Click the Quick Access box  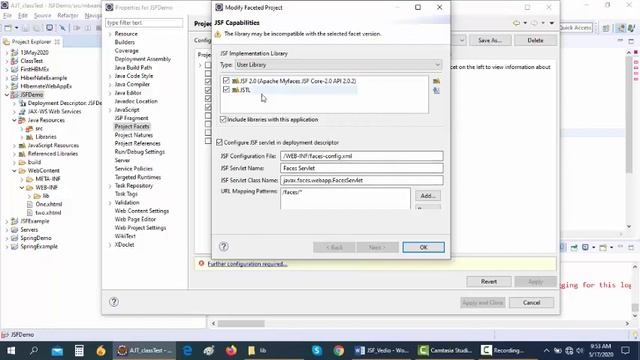575,27
